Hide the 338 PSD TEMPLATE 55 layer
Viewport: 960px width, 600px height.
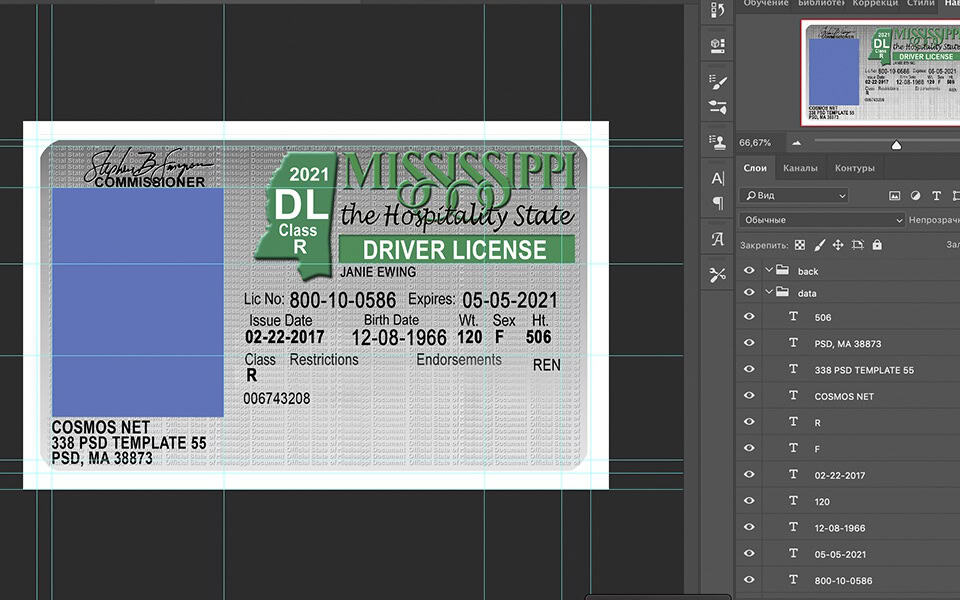coord(749,369)
